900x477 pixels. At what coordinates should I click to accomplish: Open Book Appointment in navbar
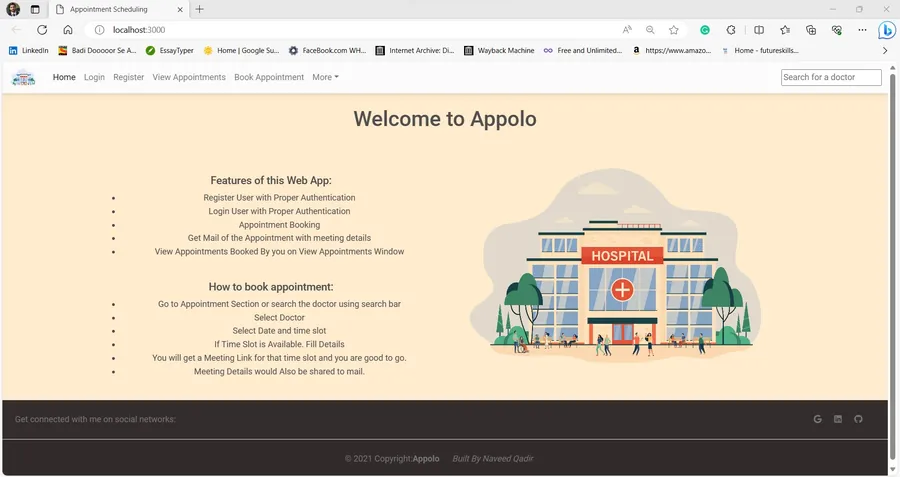269,77
